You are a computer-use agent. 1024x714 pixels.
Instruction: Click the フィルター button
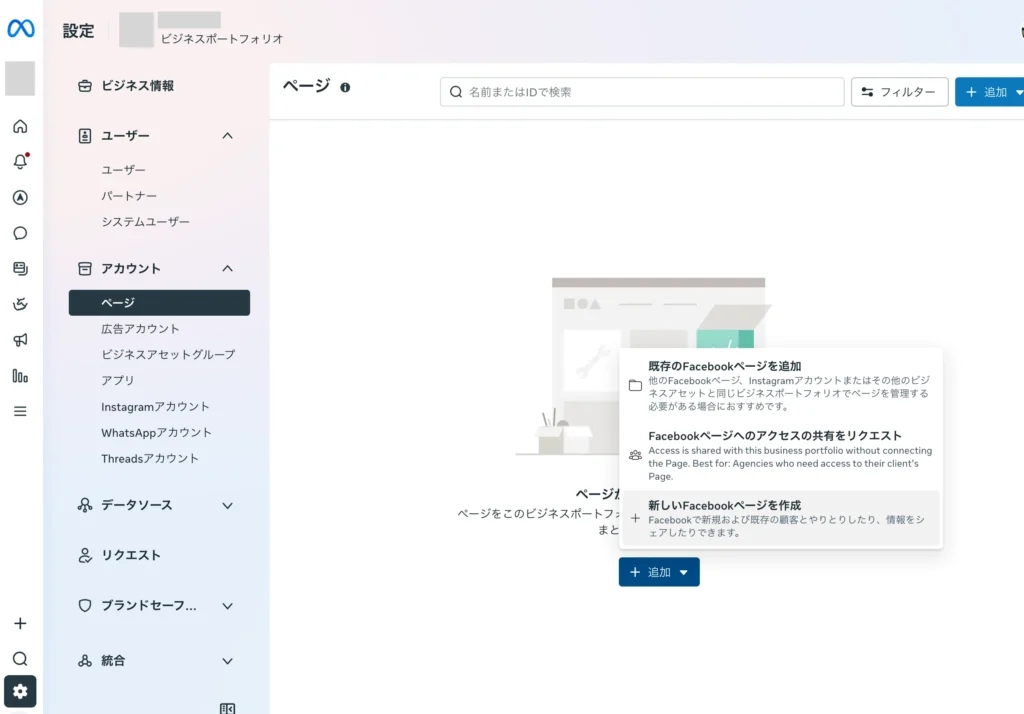pos(899,92)
